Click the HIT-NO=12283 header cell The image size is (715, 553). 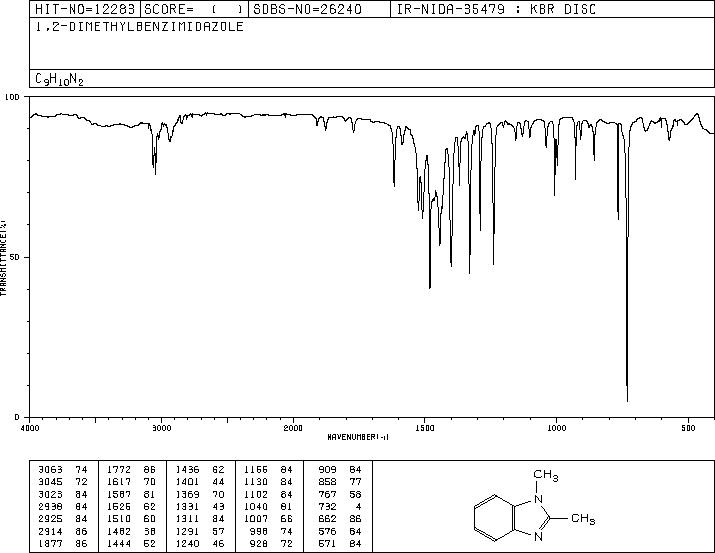(85, 9)
